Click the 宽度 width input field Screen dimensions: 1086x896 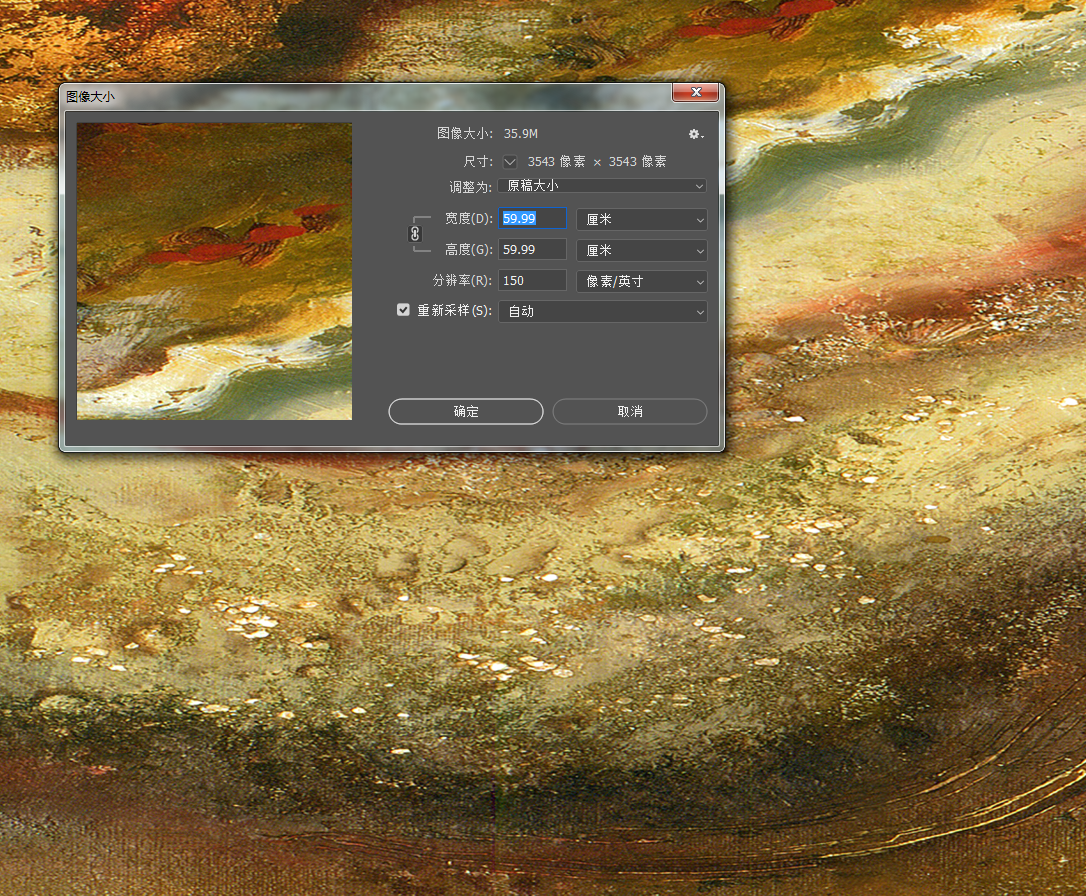pos(532,219)
